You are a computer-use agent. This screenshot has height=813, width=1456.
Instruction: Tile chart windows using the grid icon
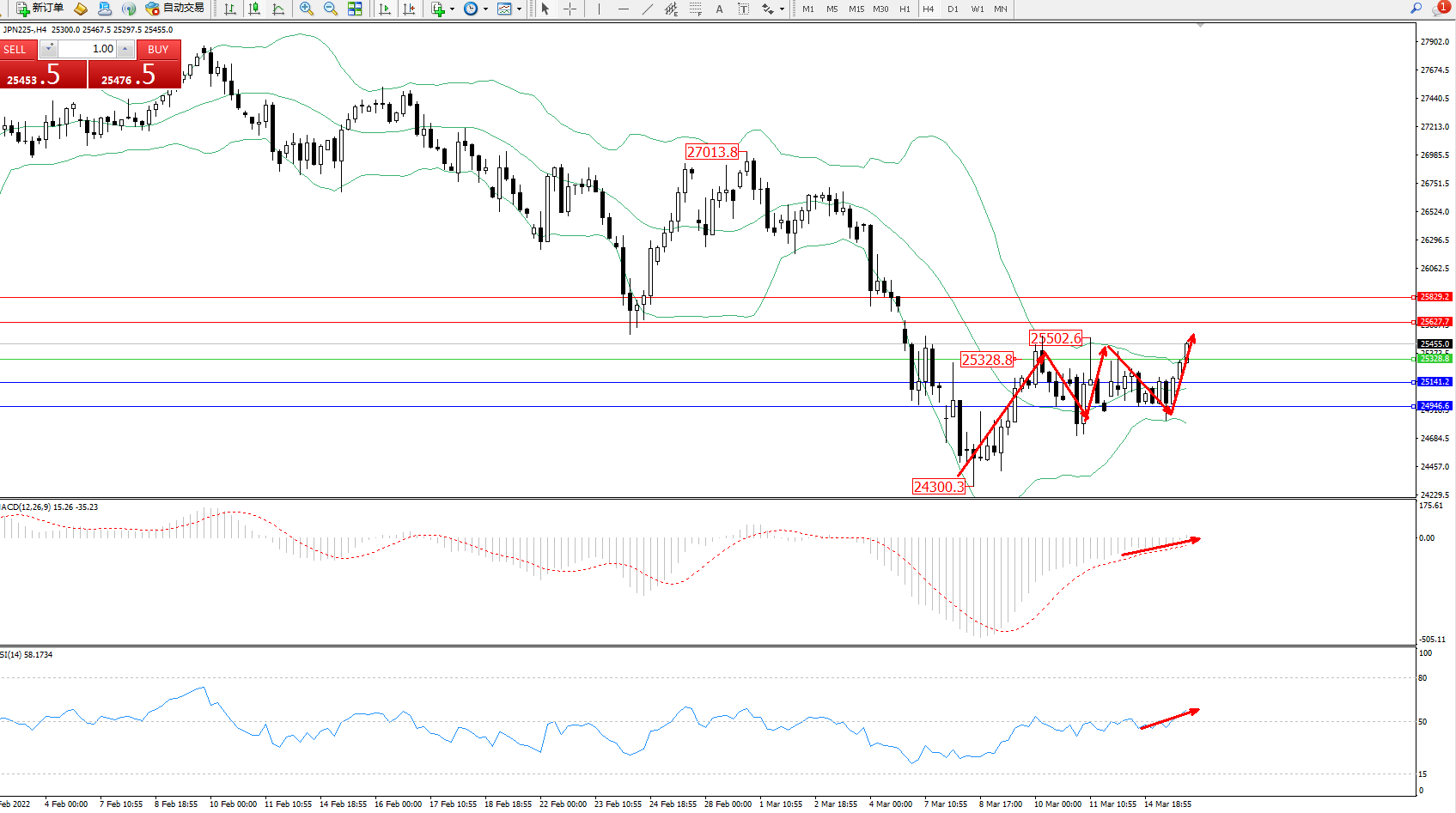click(355, 9)
